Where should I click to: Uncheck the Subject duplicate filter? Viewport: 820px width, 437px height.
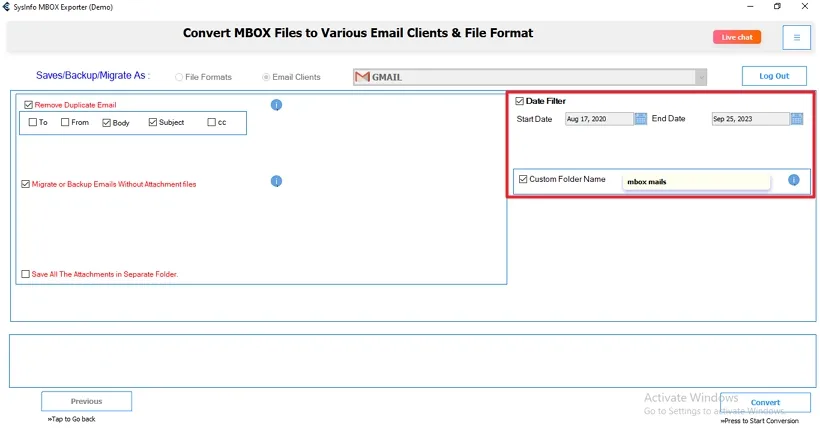point(153,122)
